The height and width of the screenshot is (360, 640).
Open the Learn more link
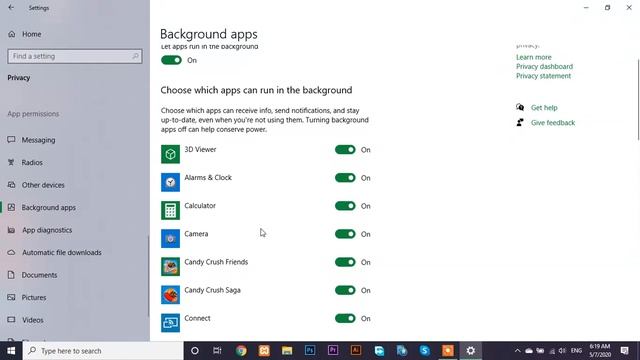(533, 57)
